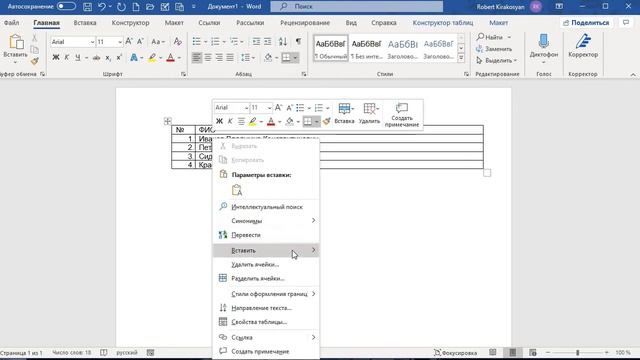Toggle Strikethrough formatting
The image size is (640, 360).
[96, 58]
